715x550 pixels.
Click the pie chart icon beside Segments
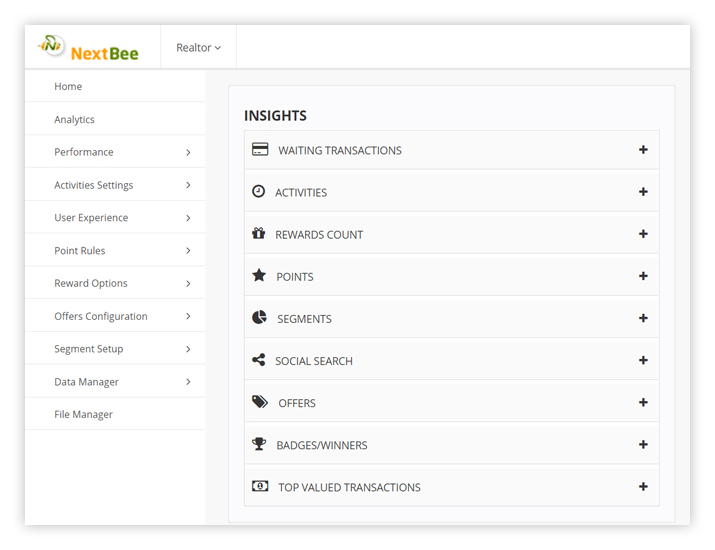click(x=259, y=318)
